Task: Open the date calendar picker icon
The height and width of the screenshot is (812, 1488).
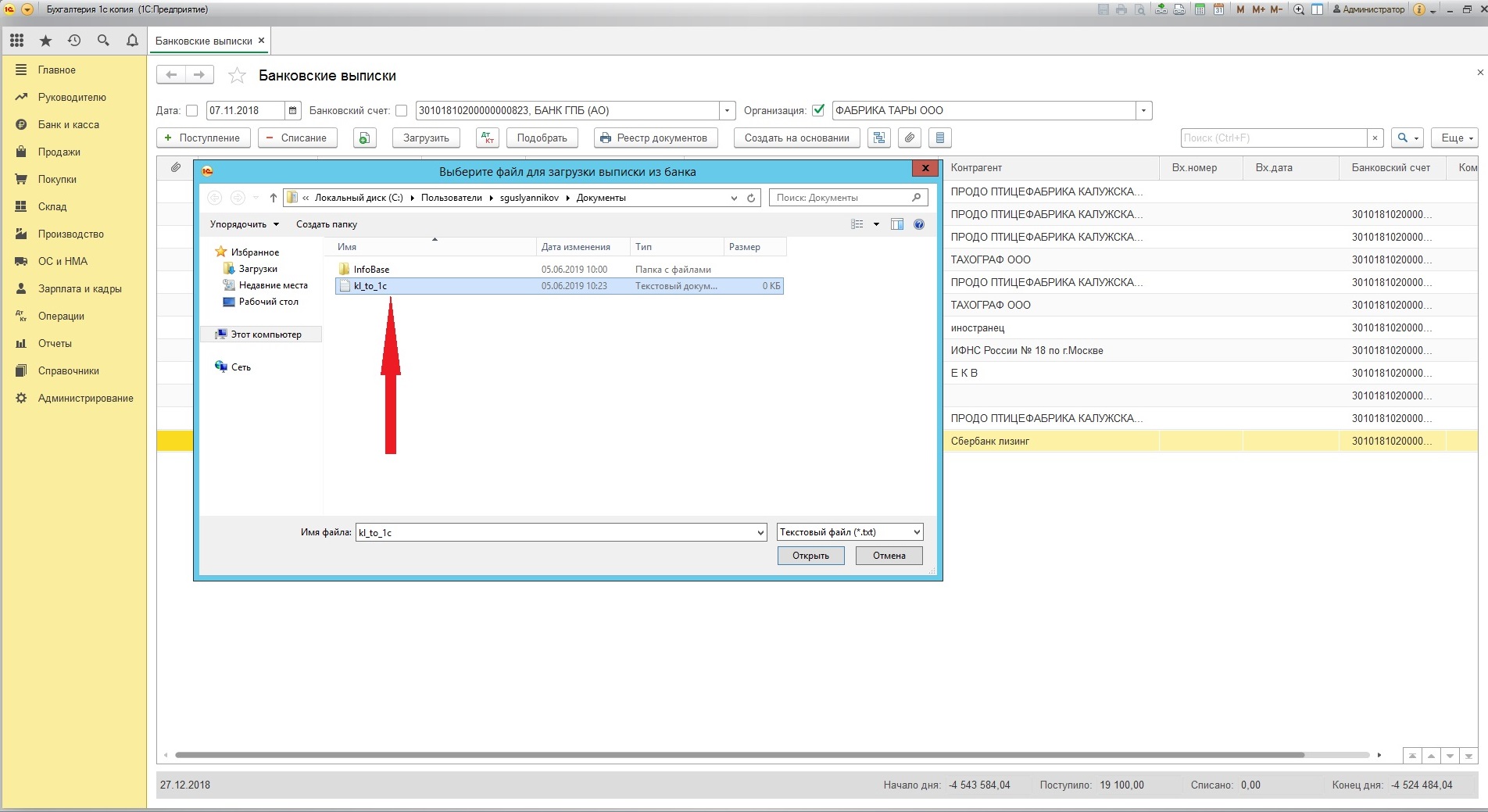Action: tap(293, 111)
